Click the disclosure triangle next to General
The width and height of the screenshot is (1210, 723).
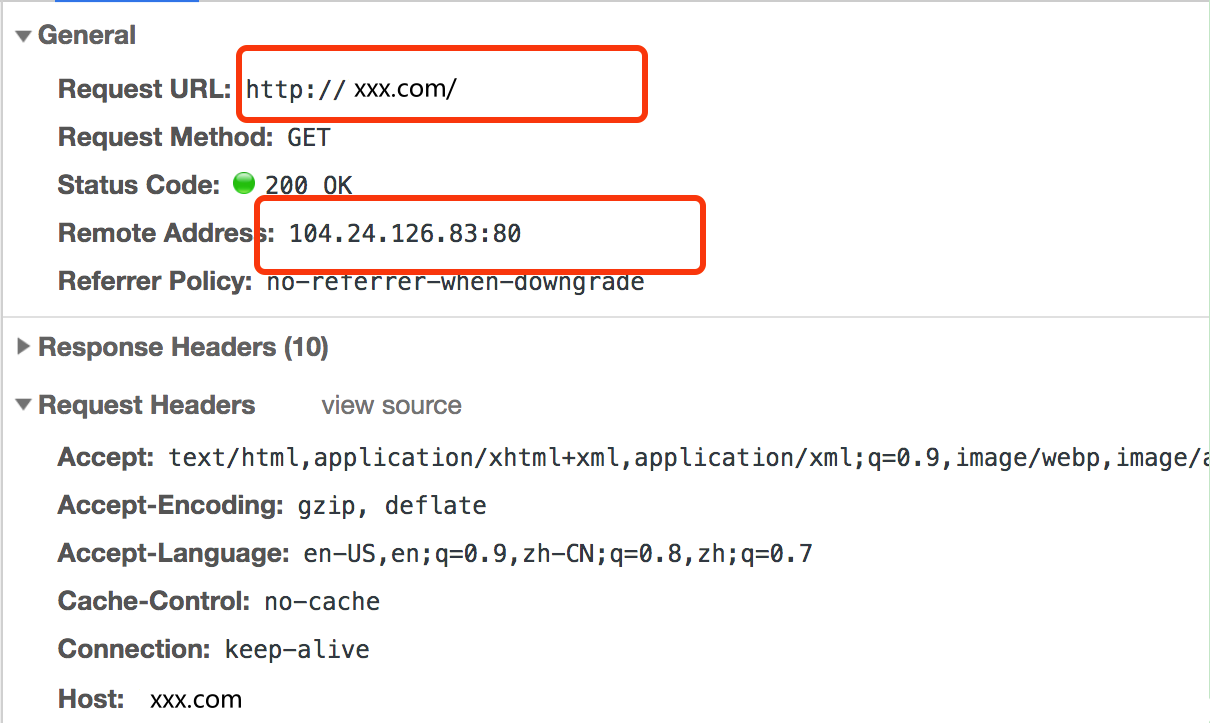[22, 35]
